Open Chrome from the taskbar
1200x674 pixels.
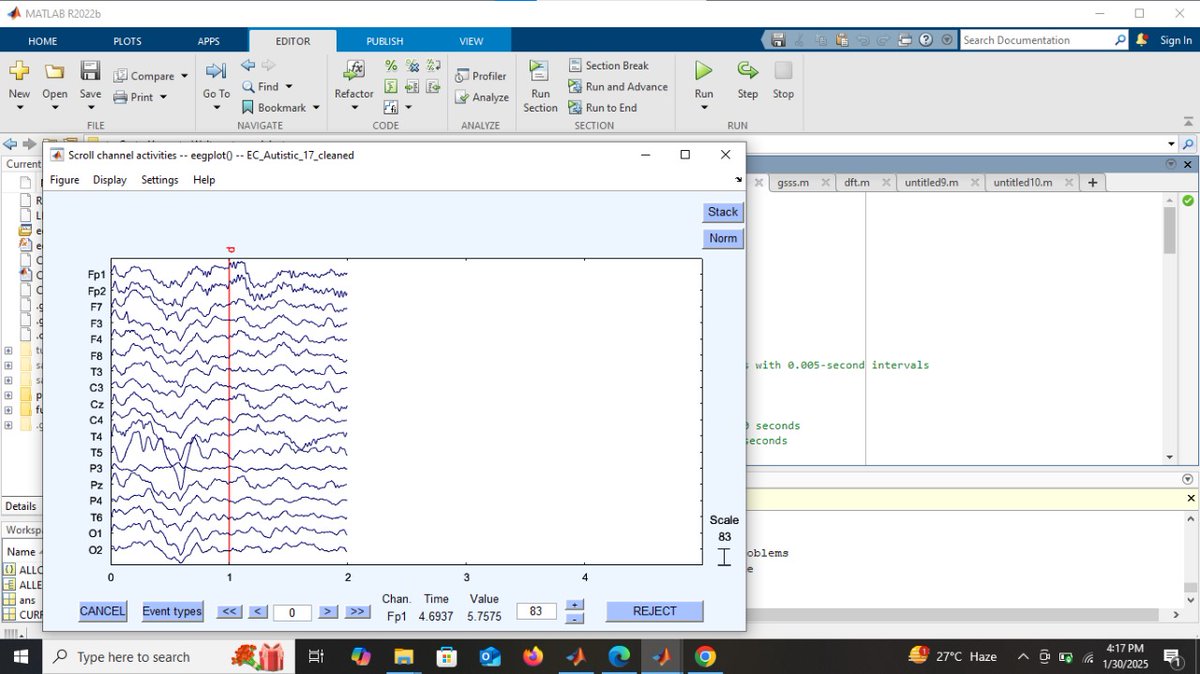(x=705, y=657)
